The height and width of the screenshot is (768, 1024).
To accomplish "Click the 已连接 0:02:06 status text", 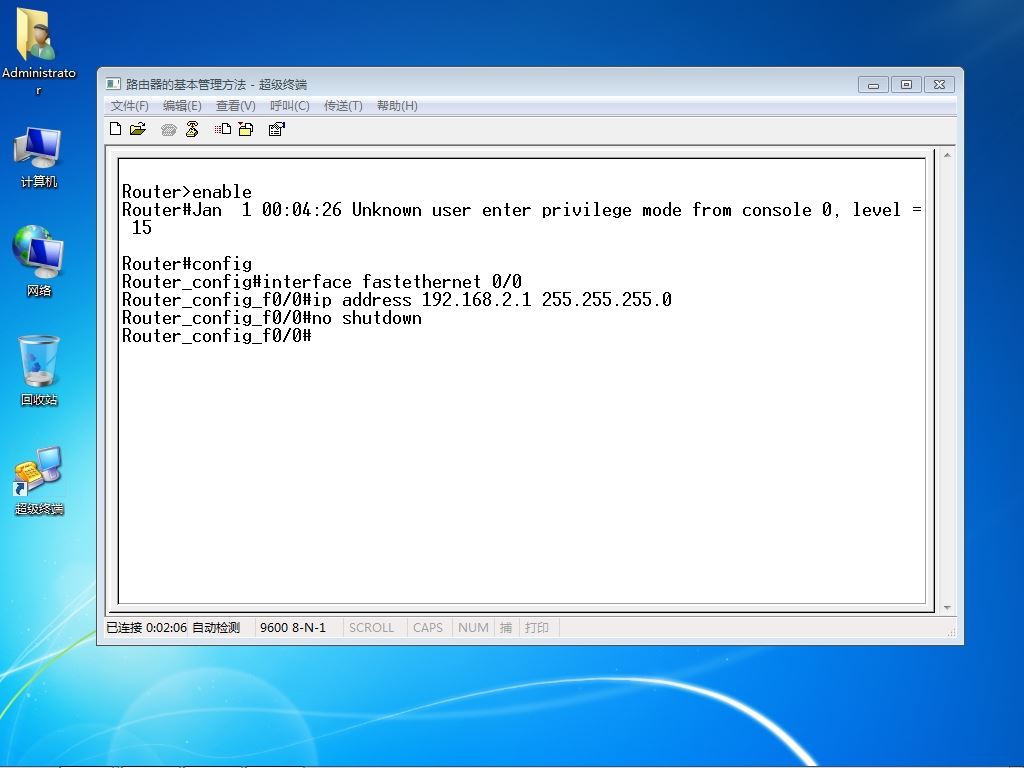I will [x=146, y=628].
